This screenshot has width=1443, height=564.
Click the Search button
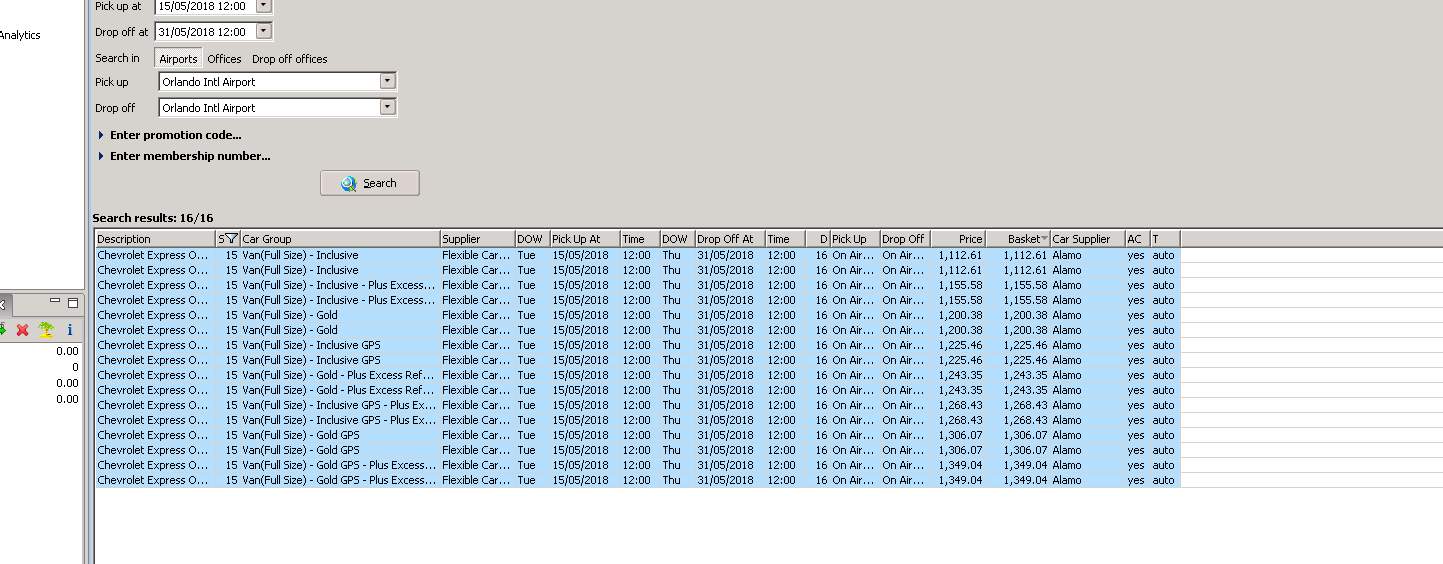point(370,183)
